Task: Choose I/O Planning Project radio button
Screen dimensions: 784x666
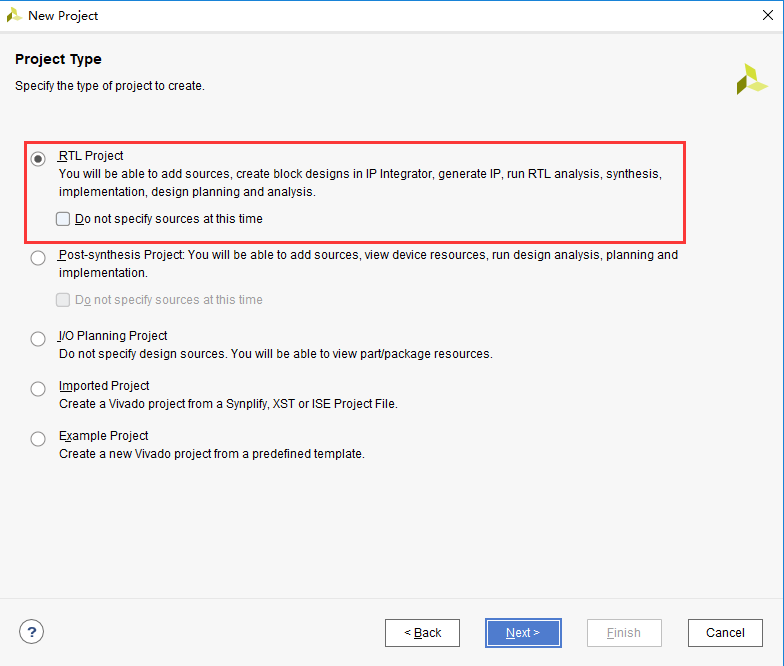Action: tap(38, 339)
